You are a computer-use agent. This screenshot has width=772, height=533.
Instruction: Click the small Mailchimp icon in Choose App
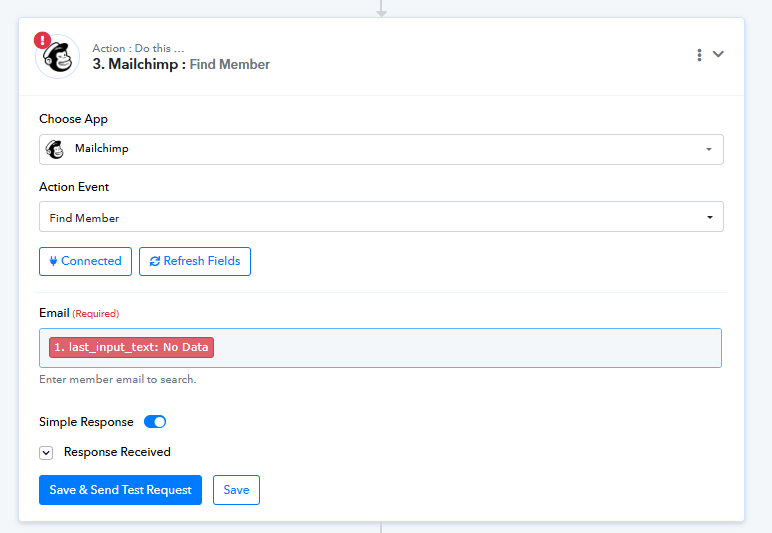click(55, 149)
